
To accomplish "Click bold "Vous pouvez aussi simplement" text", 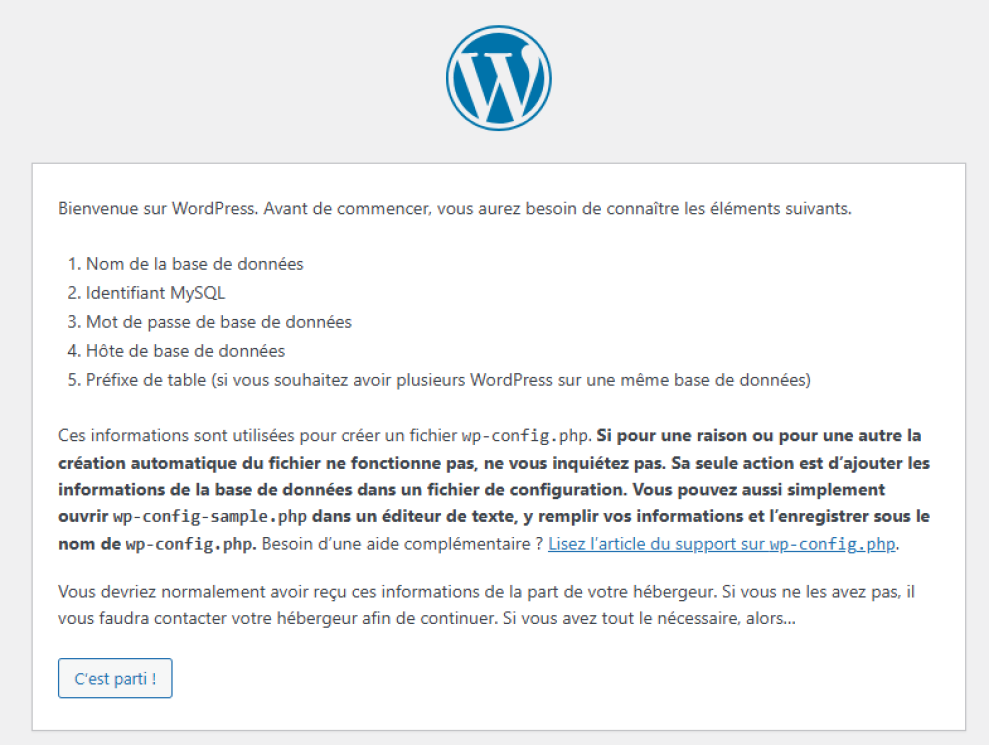I will click(x=759, y=490).
